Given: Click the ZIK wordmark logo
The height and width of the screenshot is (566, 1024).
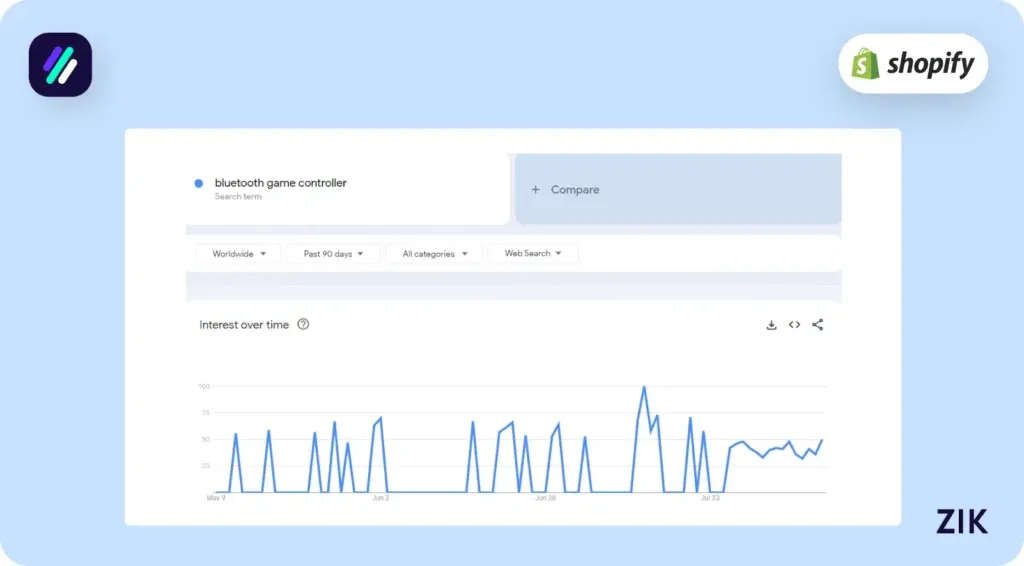Looking at the screenshot, I should (961, 521).
